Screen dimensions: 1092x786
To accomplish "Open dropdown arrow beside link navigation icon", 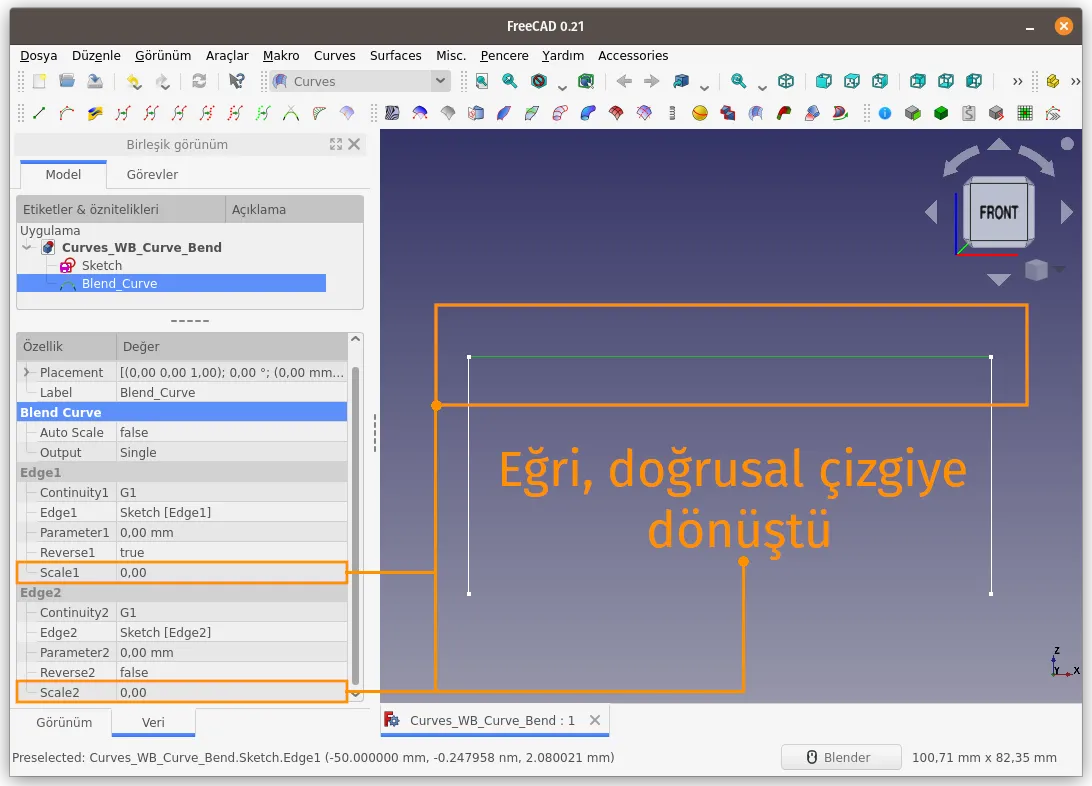I will pos(704,87).
